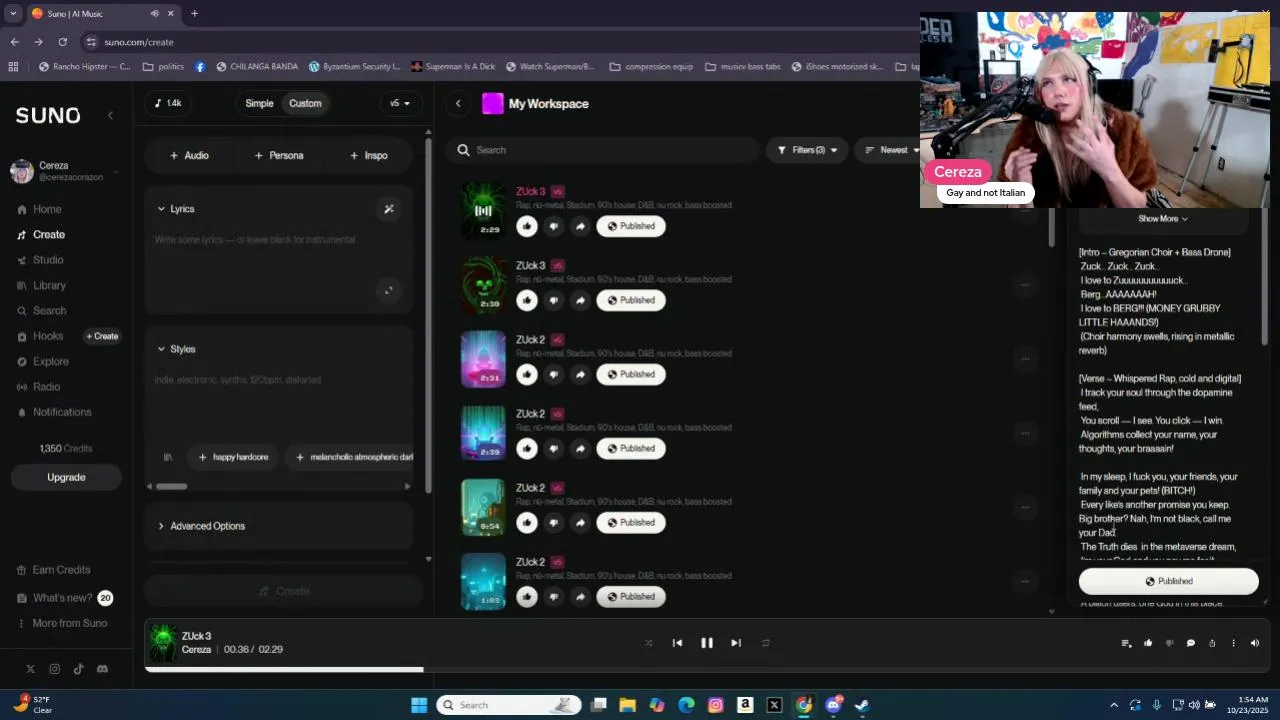
Task: Open Suno's X social link
Action: click(x=30, y=669)
